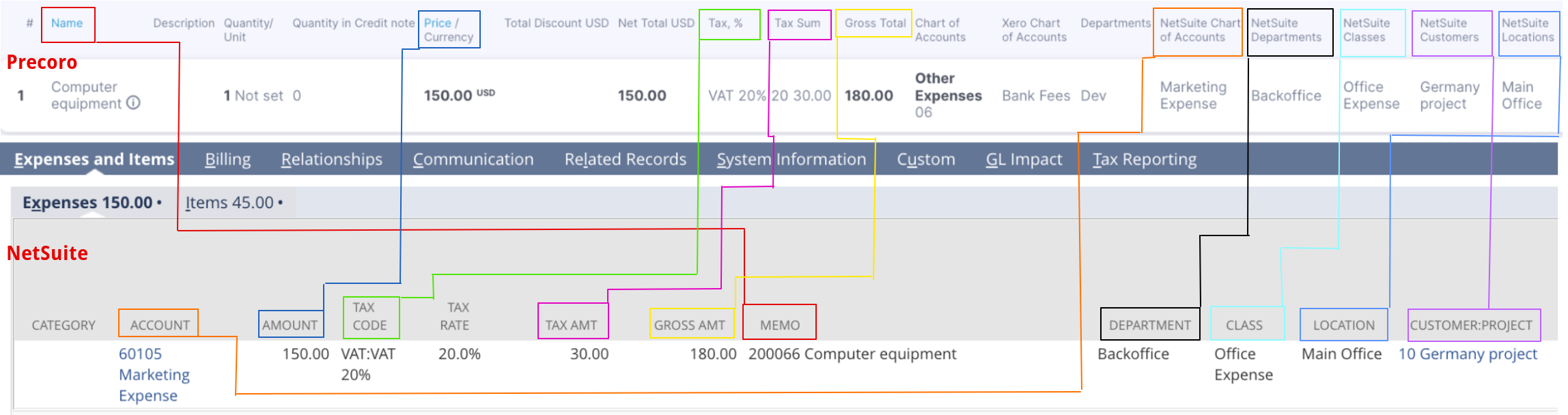
Task: Click the MEMO column header
Action: (780, 326)
